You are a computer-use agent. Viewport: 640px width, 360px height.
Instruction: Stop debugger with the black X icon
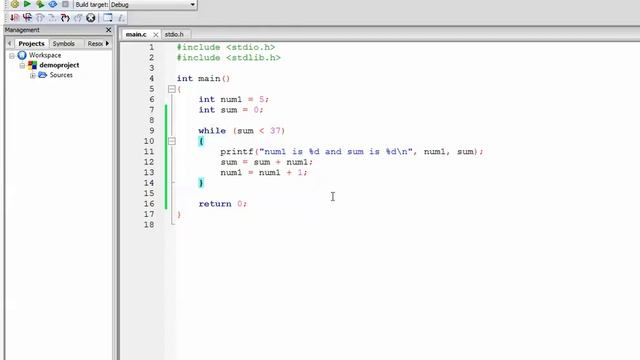coord(91,18)
